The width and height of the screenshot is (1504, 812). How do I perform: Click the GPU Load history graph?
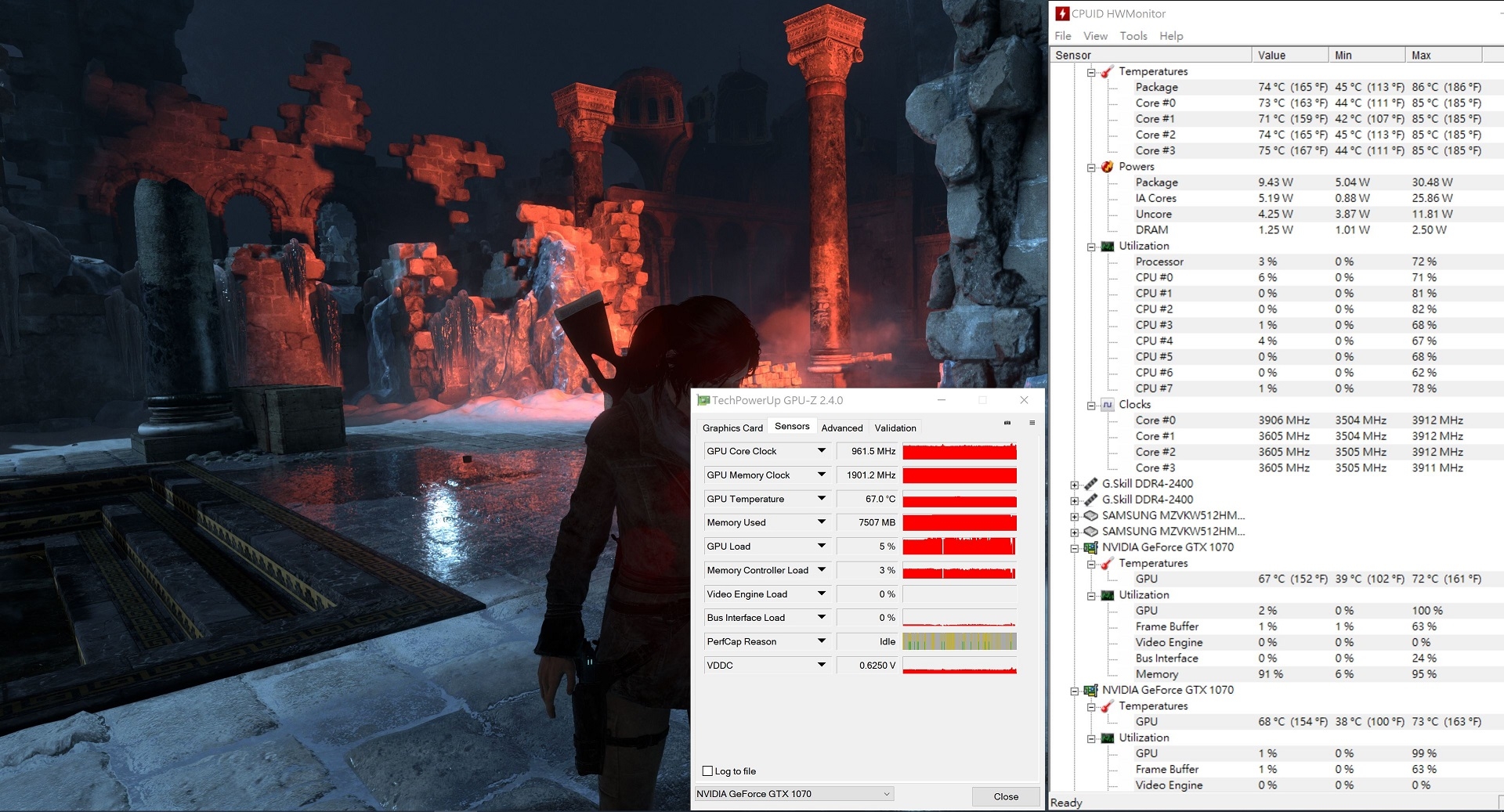960,546
